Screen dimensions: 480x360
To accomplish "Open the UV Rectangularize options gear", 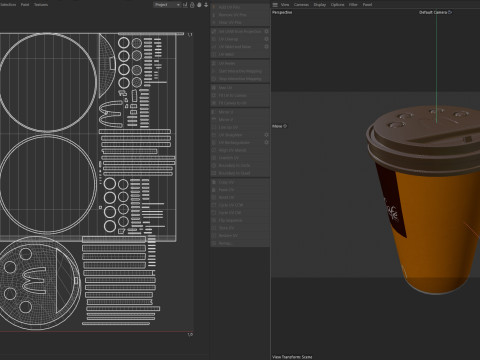I will point(266,142).
